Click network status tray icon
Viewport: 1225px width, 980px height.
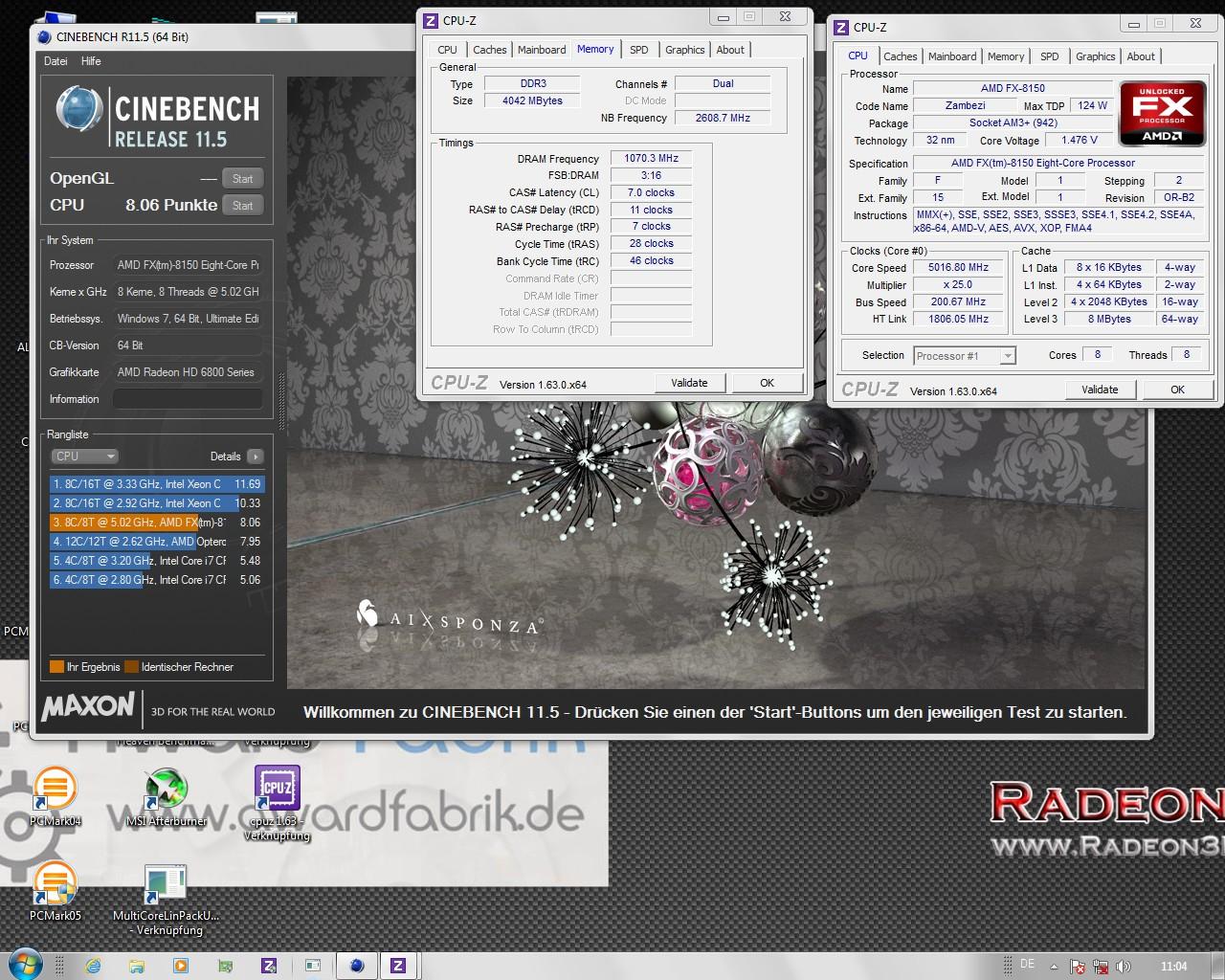1101,967
